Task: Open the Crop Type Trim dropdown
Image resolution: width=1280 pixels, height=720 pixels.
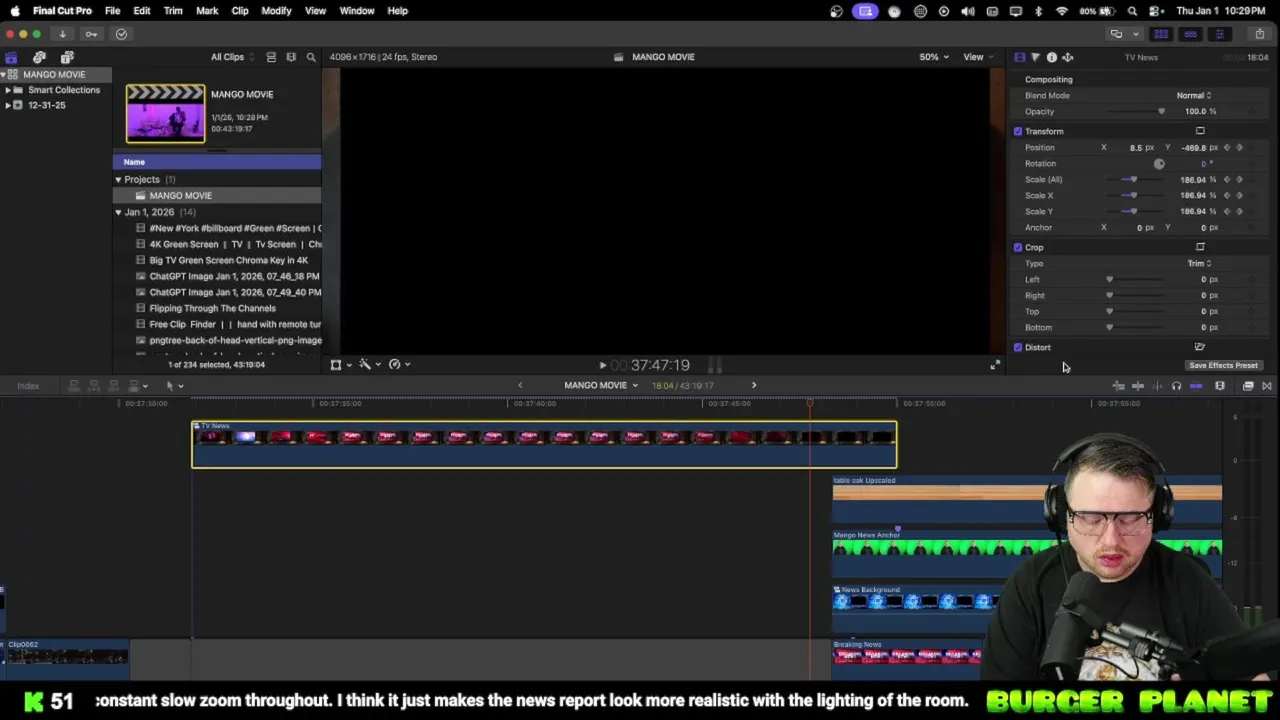Action: 1199,263
